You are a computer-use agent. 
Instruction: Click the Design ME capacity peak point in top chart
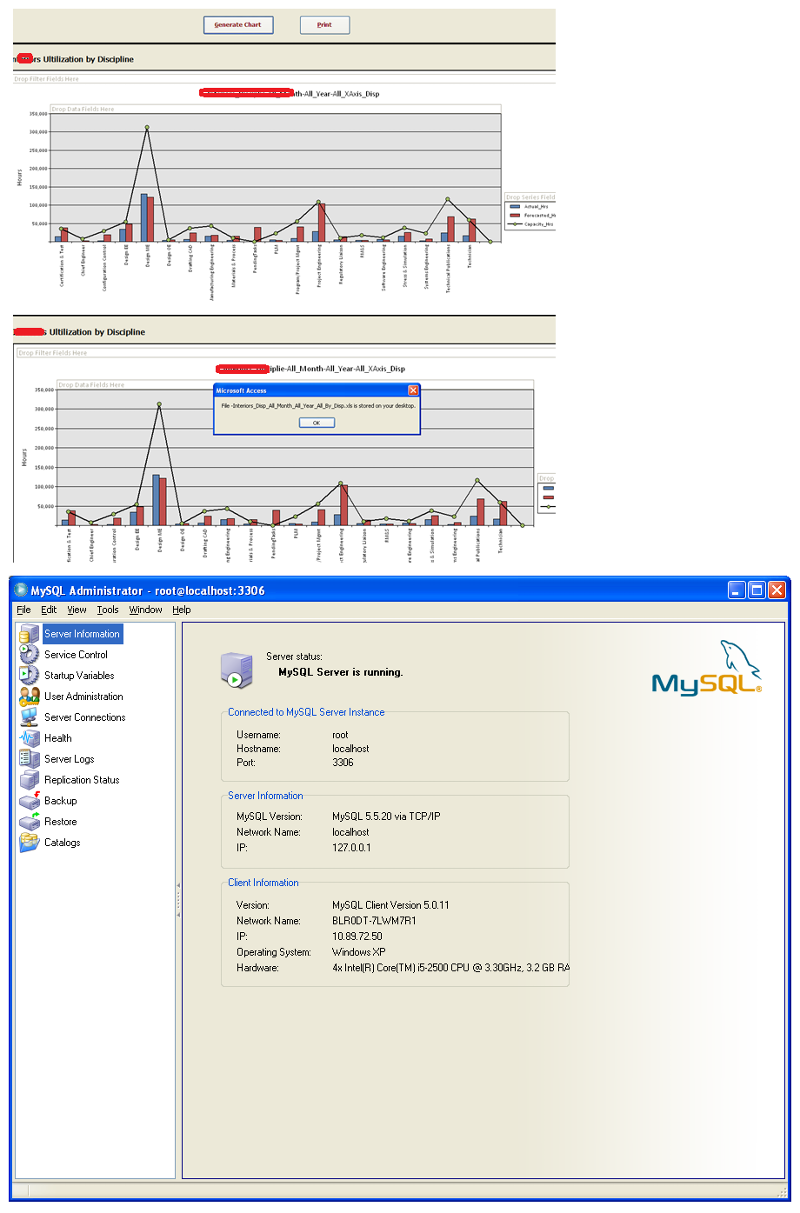(x=146, y=127)
